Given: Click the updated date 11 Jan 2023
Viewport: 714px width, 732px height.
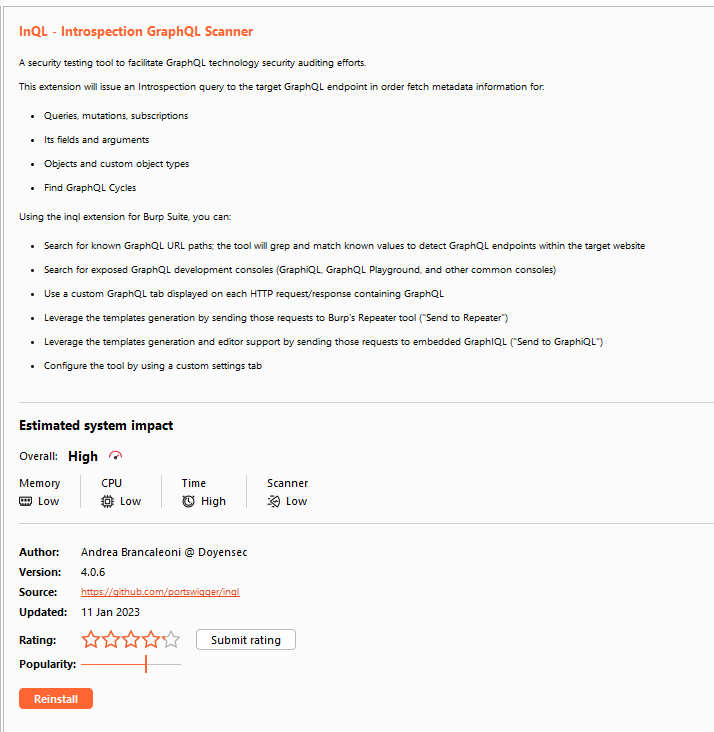Looking at the screenshot, I should coord(112,612).
